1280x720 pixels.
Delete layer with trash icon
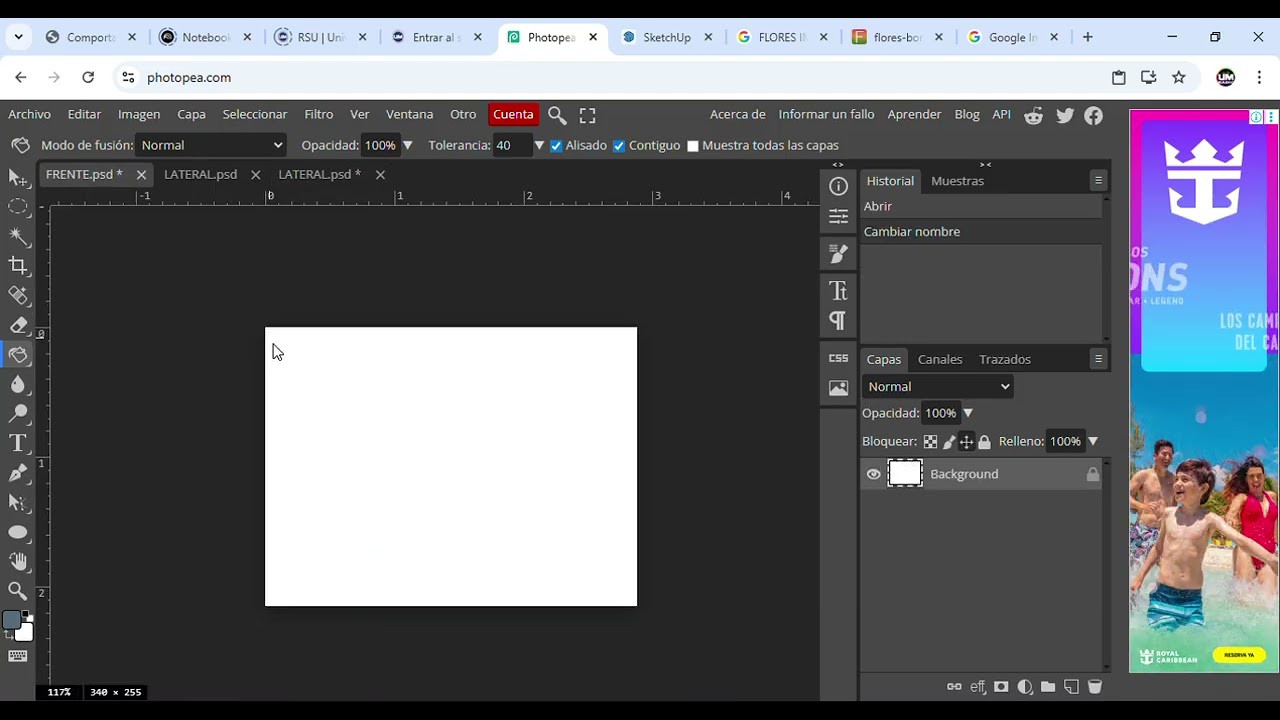[x=1095, y=687]
